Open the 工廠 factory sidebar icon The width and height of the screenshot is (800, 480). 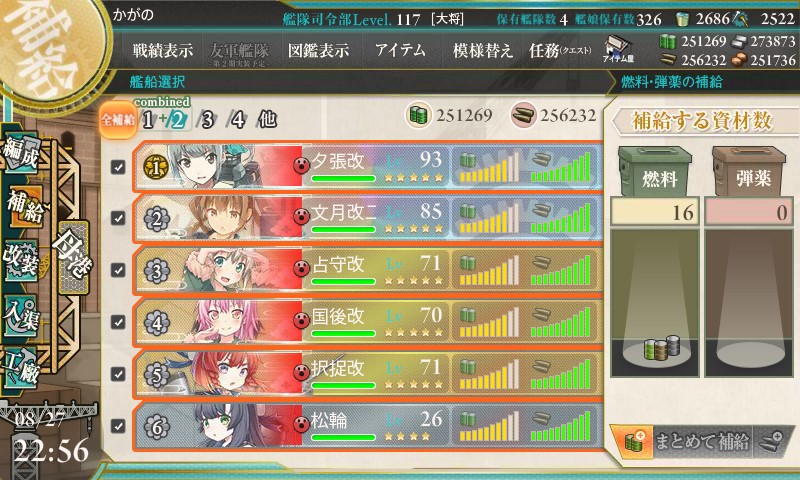[21, 368]
